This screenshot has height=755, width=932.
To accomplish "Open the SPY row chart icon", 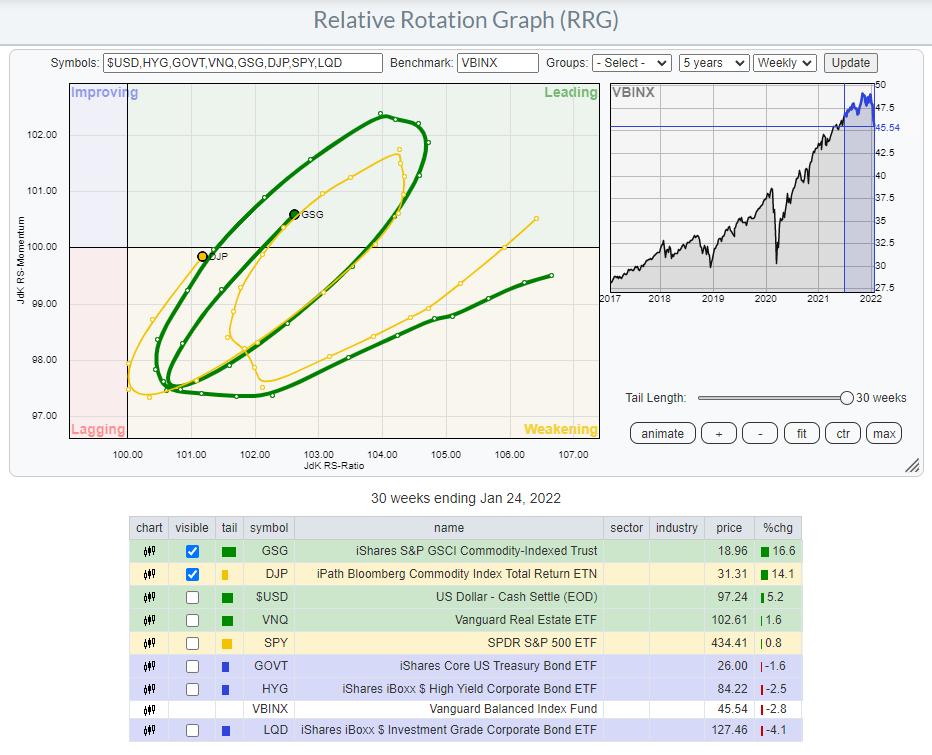I will [x=149, y=643].
